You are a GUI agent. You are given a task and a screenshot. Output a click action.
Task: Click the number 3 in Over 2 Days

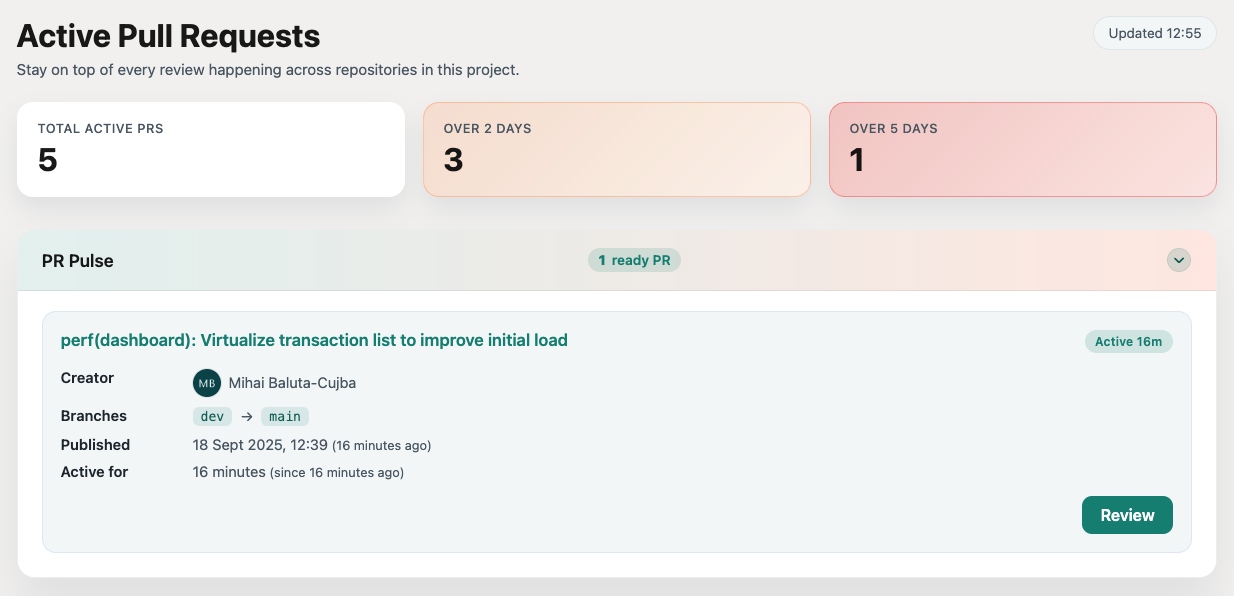pyautogui.click(x=453, y=160)
